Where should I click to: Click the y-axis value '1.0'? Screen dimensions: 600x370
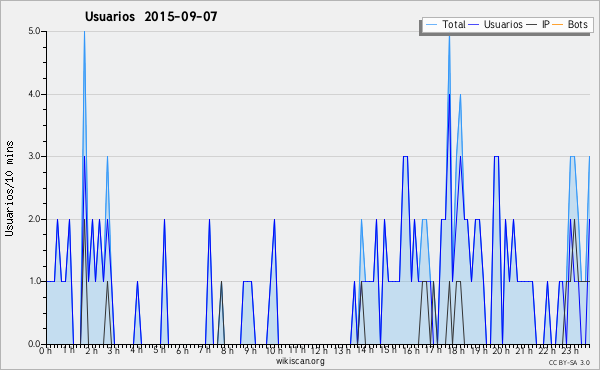coord(34,281)
